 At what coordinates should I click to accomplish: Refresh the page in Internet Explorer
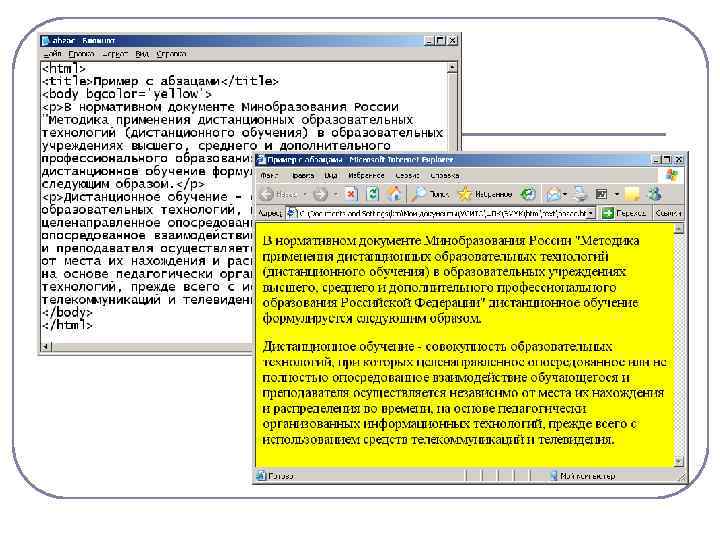[x=373, y=194]
